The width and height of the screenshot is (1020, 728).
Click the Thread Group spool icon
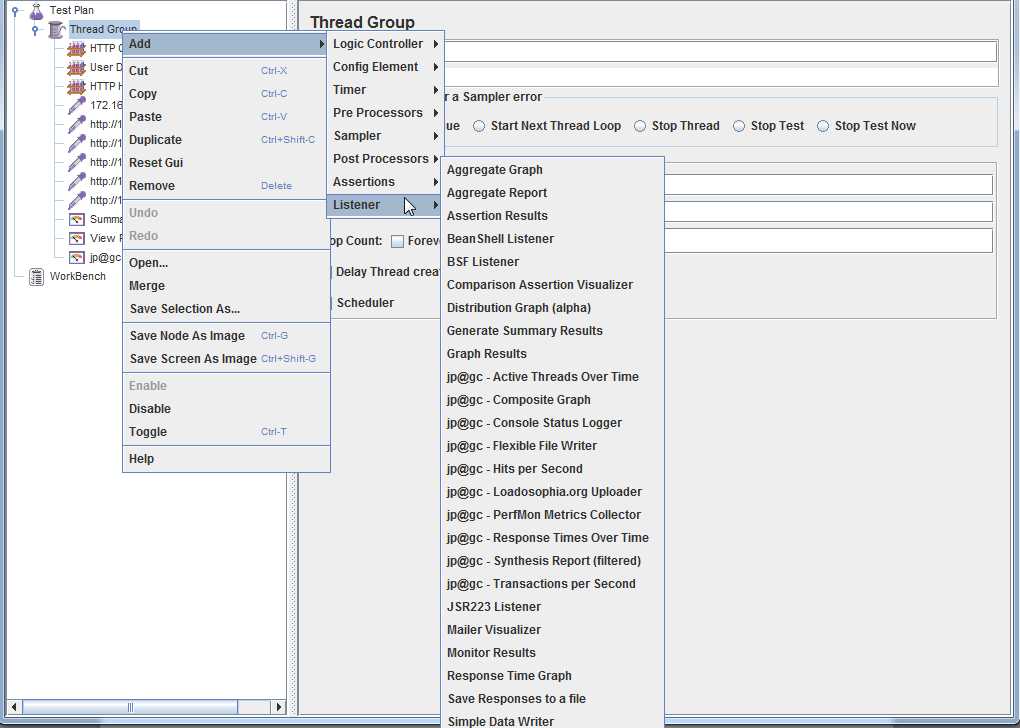57,29
